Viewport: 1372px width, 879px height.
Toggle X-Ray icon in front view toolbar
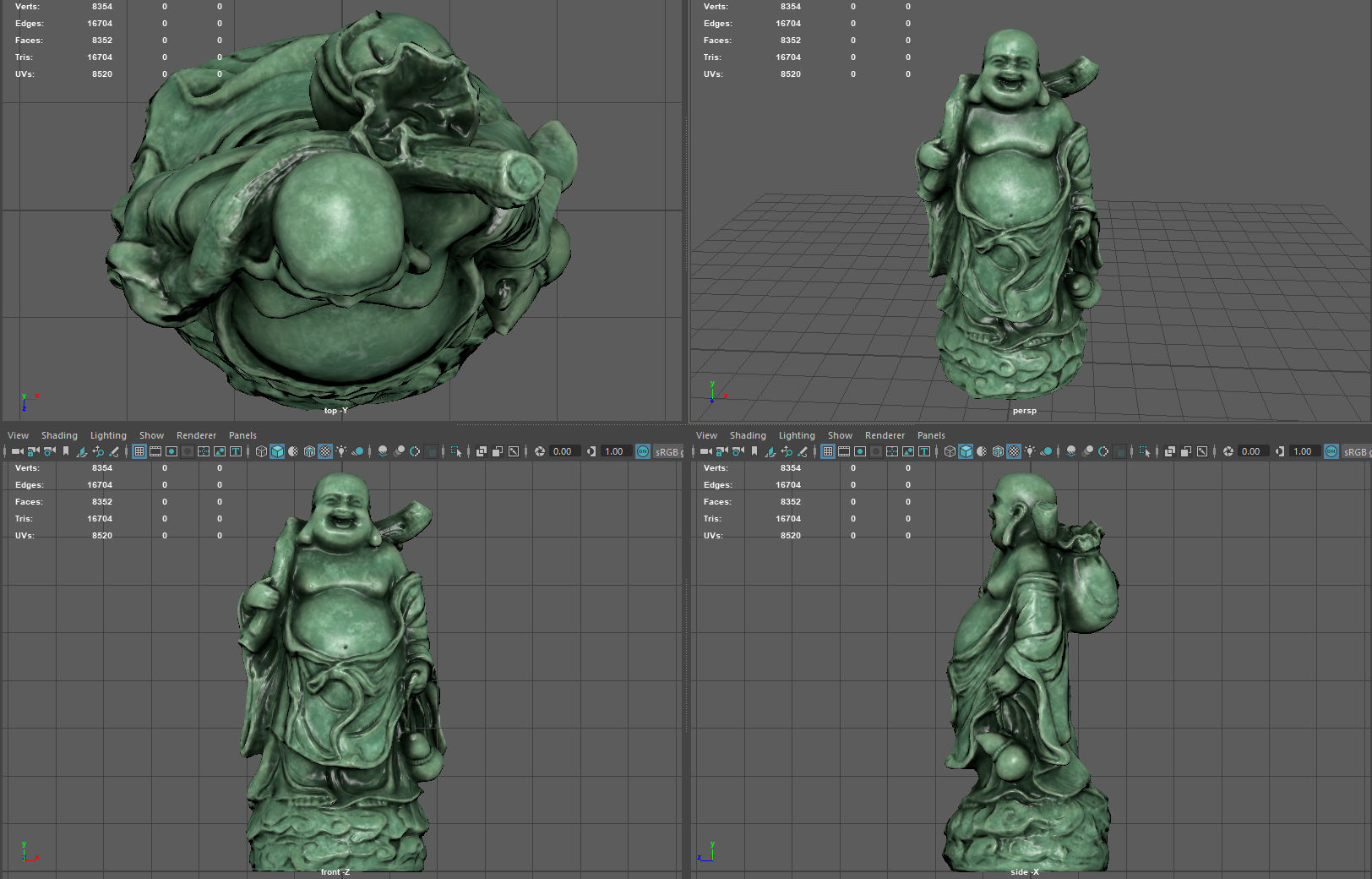pyautogui.click(x=482, y=451)
